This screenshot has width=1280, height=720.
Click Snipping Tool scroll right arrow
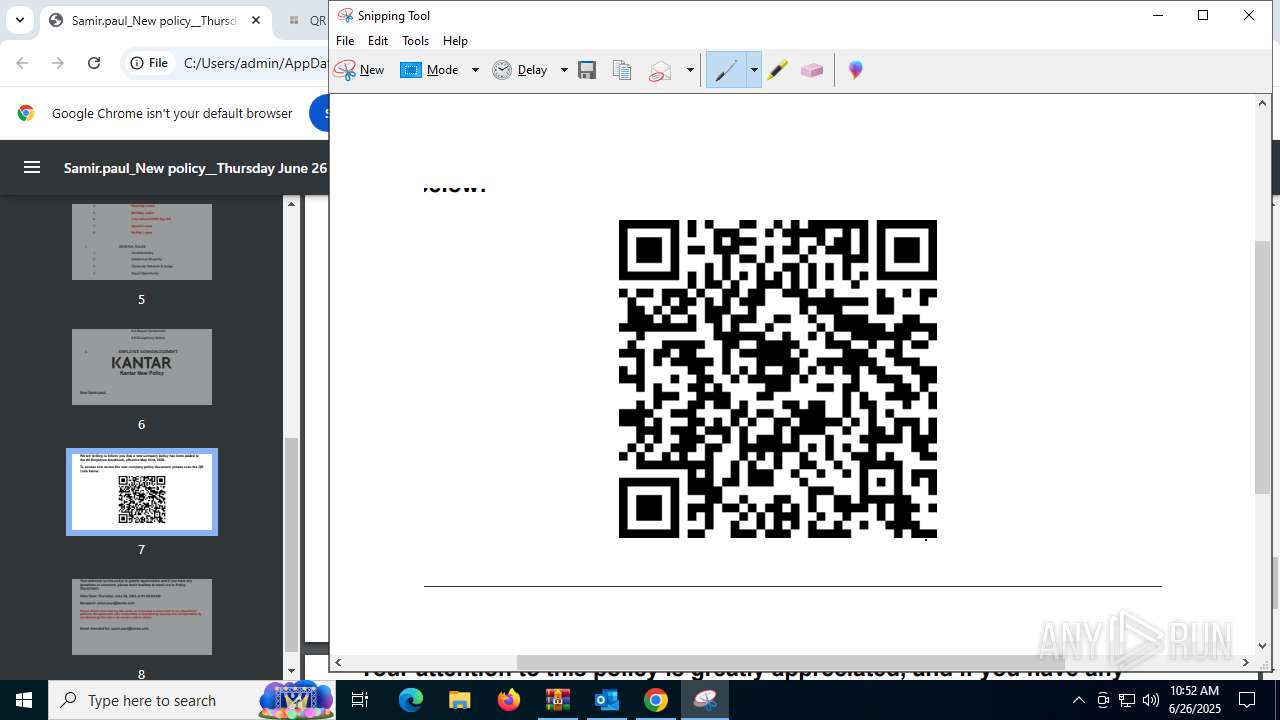1246,662
